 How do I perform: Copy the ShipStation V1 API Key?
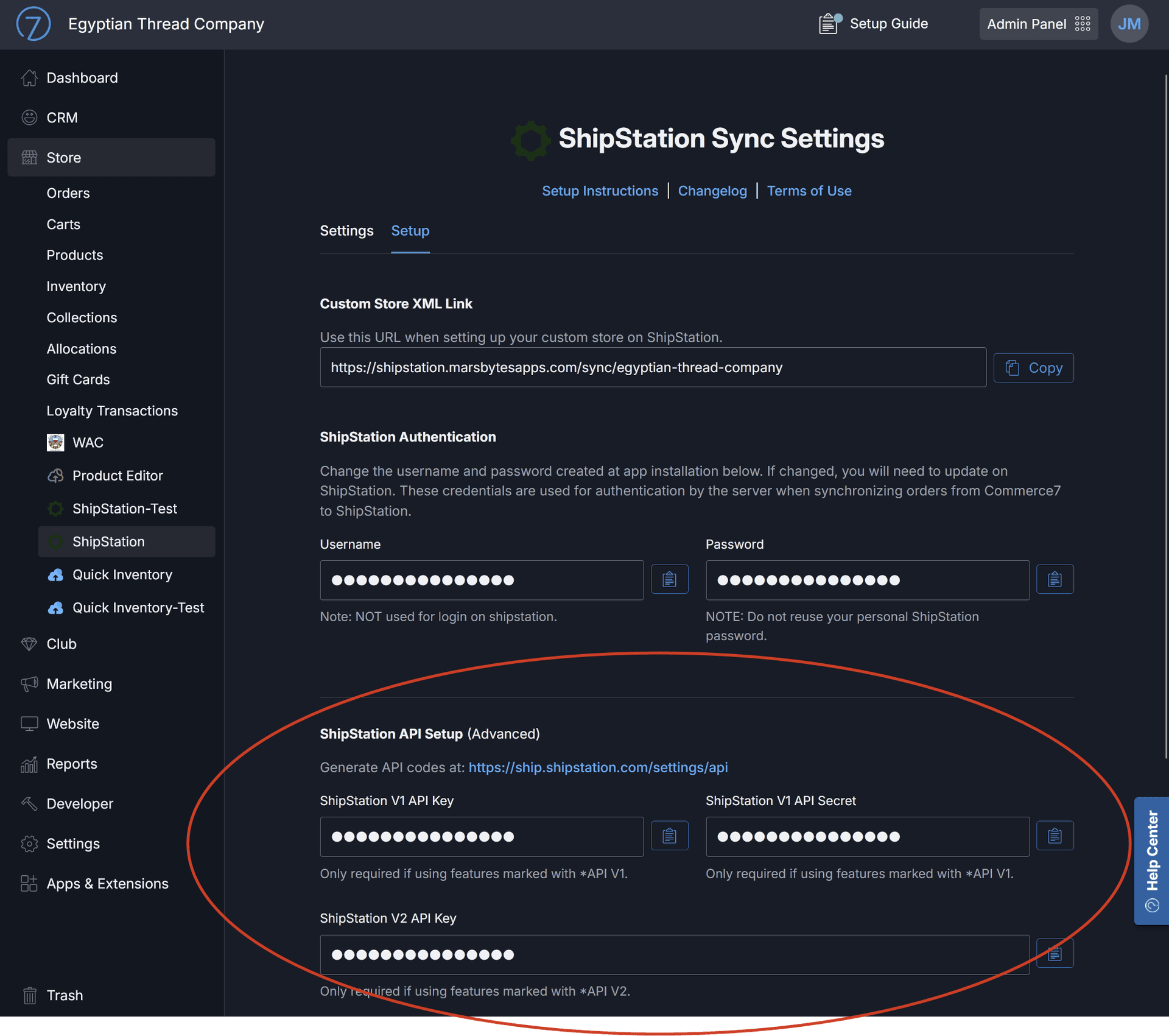point(669,835)
